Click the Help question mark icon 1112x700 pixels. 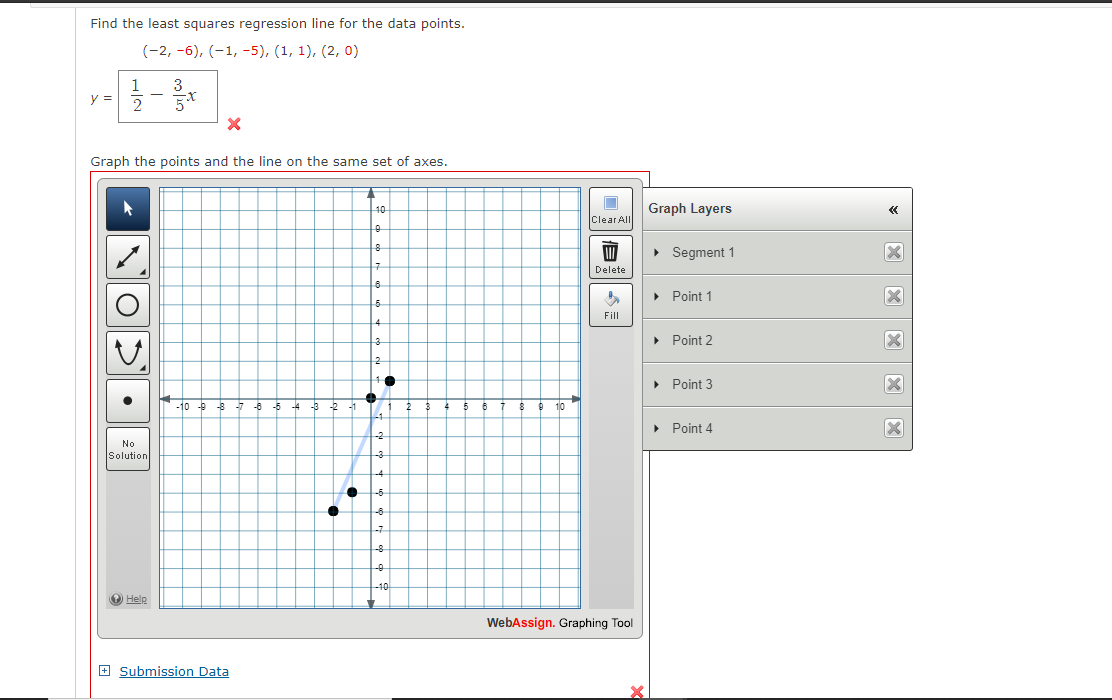pos(116,599)
